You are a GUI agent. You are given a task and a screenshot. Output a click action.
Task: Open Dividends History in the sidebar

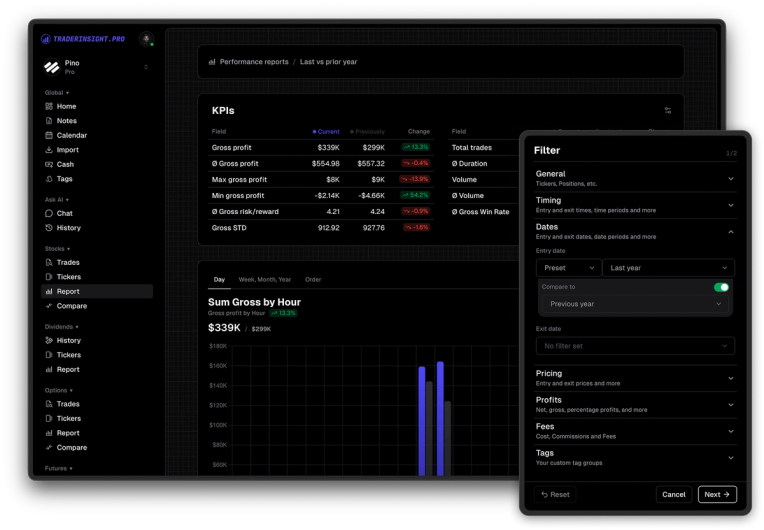pos(68,341)
